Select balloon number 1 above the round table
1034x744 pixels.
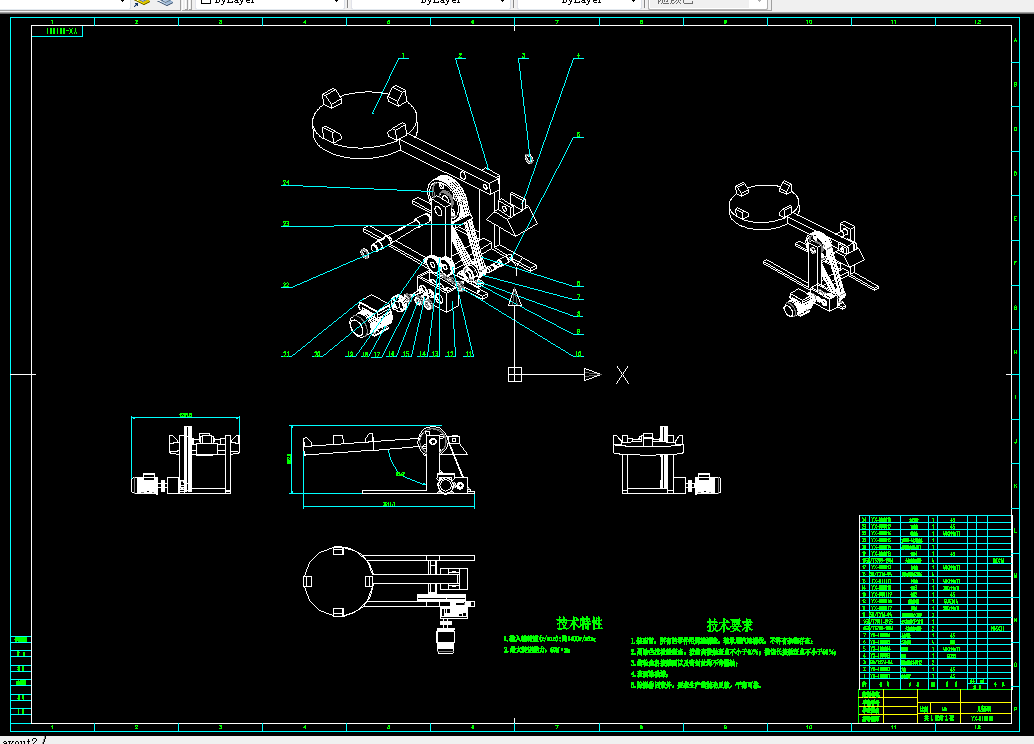403,56
